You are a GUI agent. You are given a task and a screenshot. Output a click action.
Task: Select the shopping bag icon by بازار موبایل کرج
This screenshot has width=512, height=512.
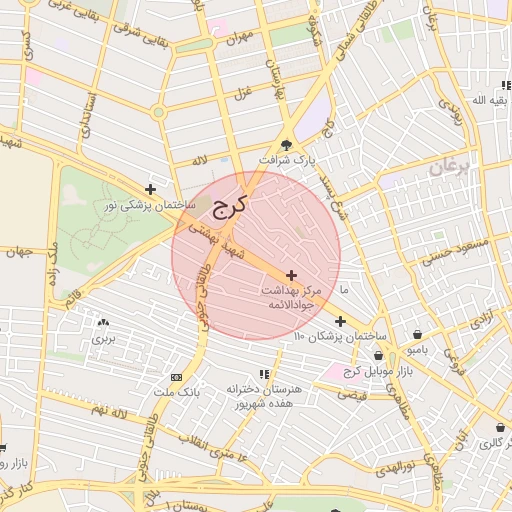(x=378, y=356)
